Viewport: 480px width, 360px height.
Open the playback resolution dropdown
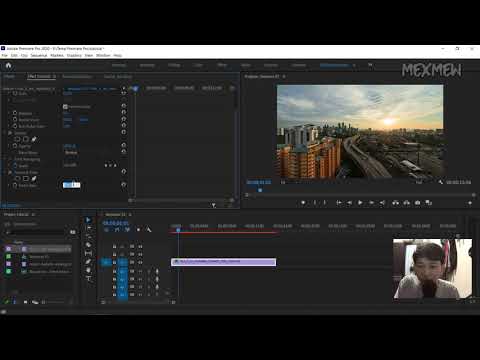tap(419, 182)
